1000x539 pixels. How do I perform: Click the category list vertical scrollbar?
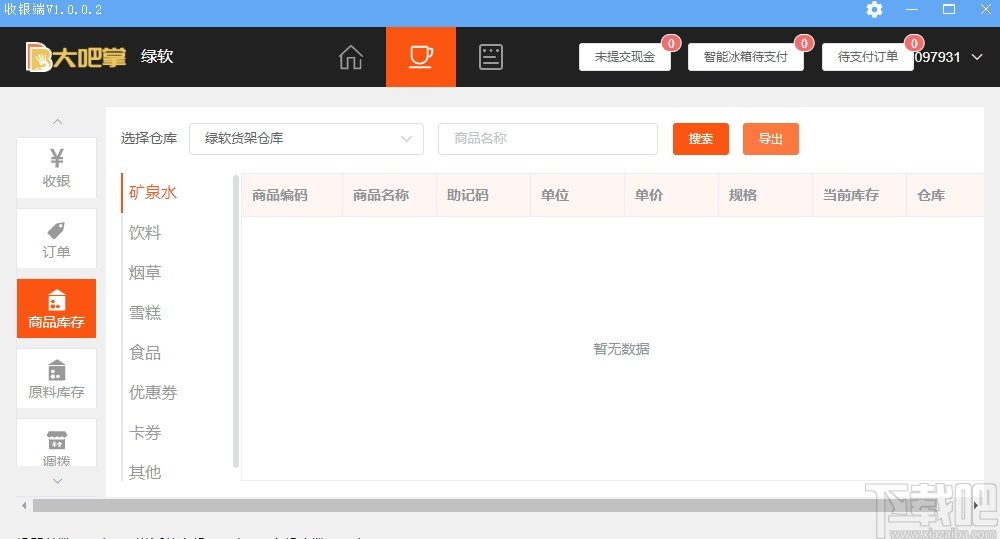(x=236, y=321)
